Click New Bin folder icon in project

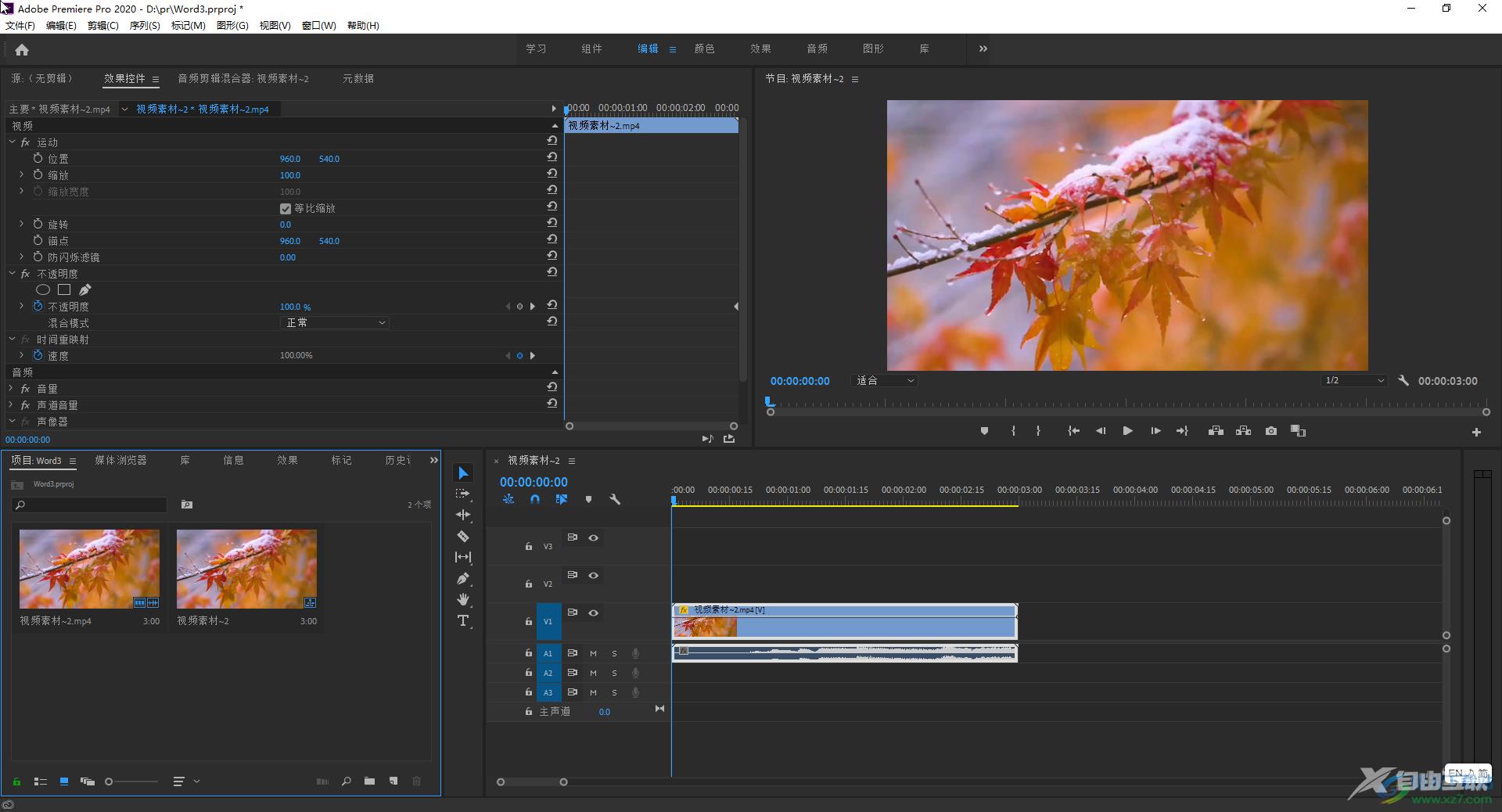tap(369, 781)
